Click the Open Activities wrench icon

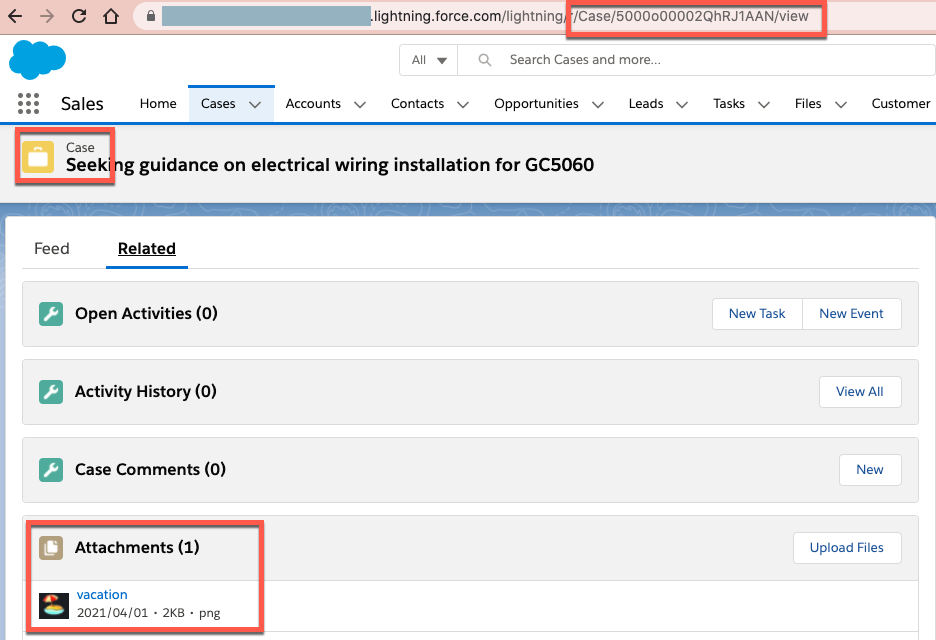(51, 314)
